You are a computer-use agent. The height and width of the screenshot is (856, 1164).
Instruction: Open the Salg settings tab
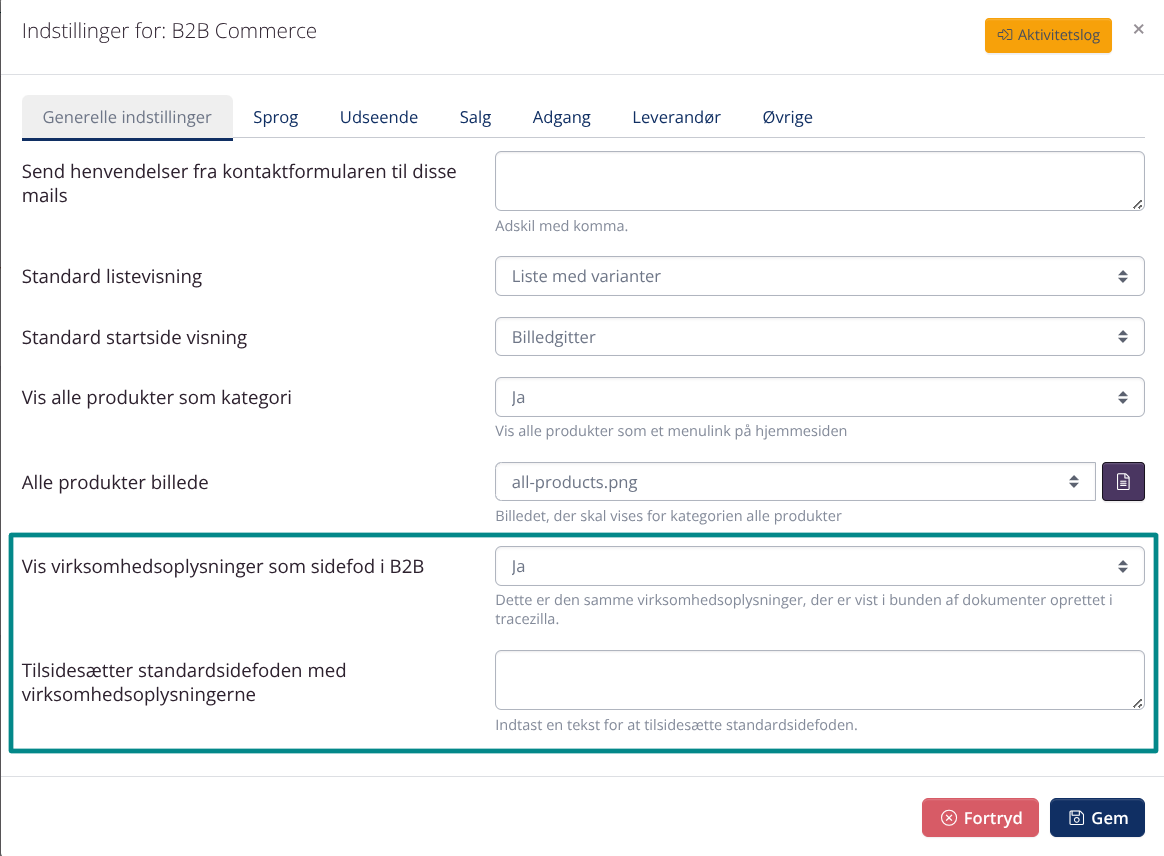475,117
